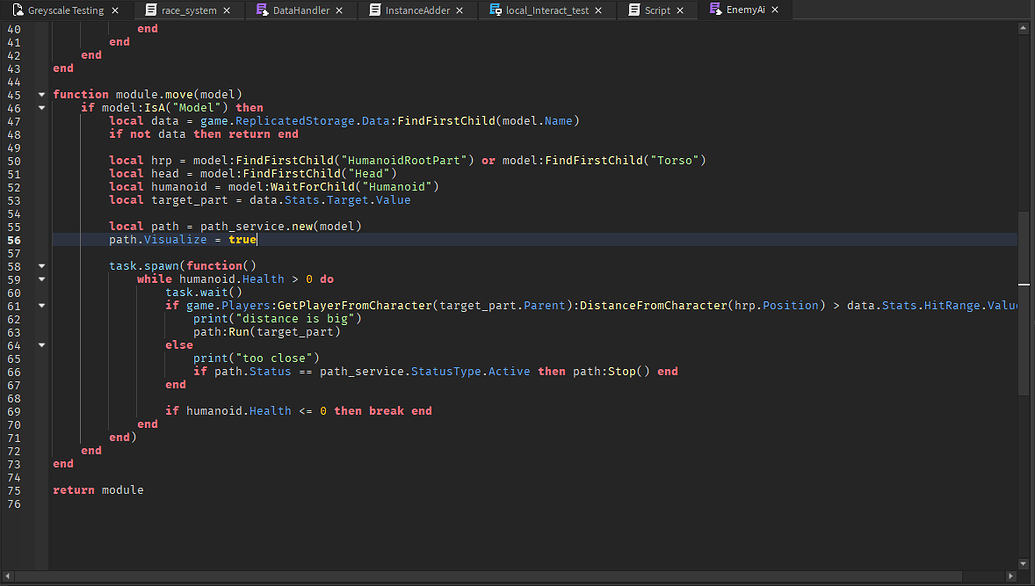Click line number 75 in the gutter

(x=14, y=490)
